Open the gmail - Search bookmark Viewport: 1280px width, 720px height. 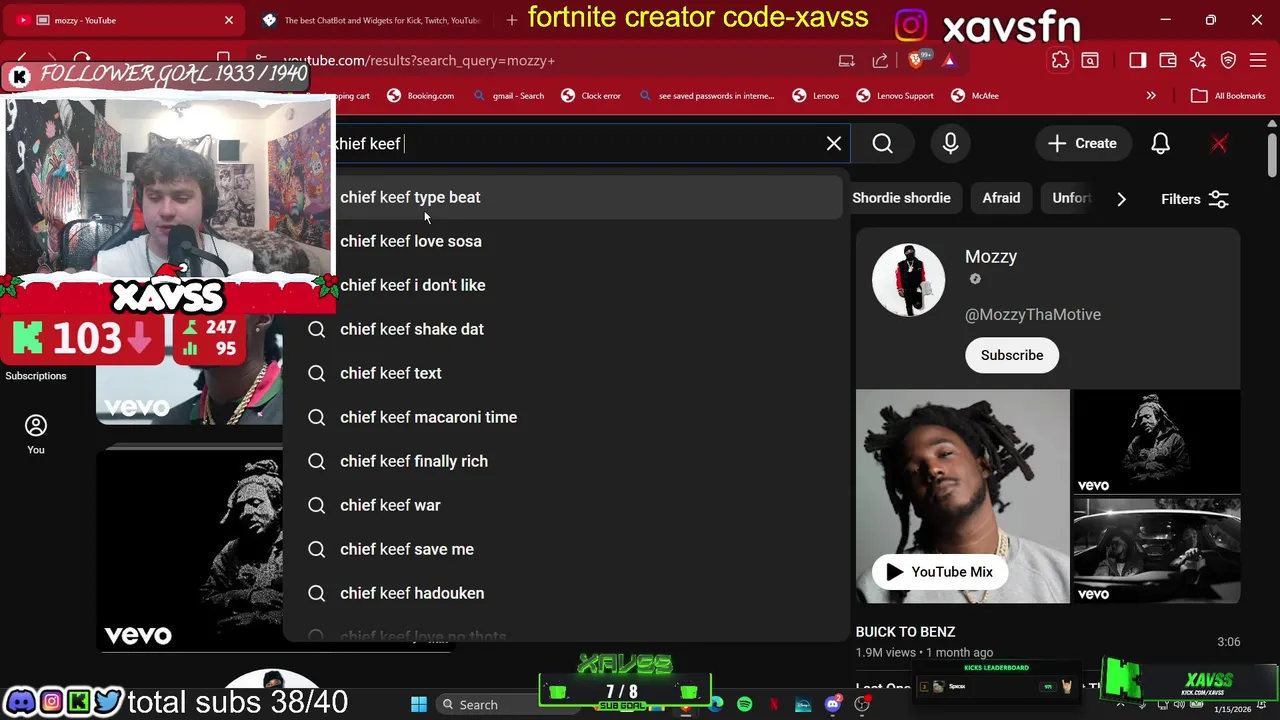(x=508, y=96)
